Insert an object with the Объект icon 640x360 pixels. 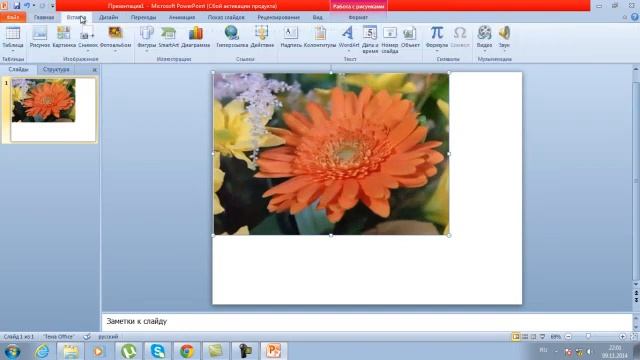pos(410,37)
